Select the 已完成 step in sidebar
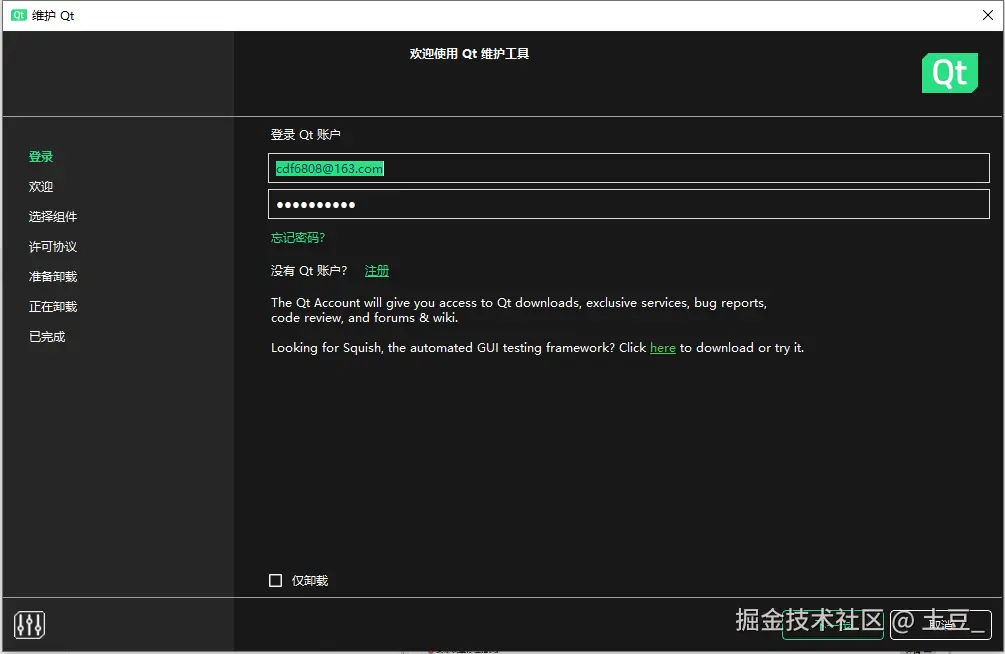Screen dimensions: 1005x654 tap(47, 337)
